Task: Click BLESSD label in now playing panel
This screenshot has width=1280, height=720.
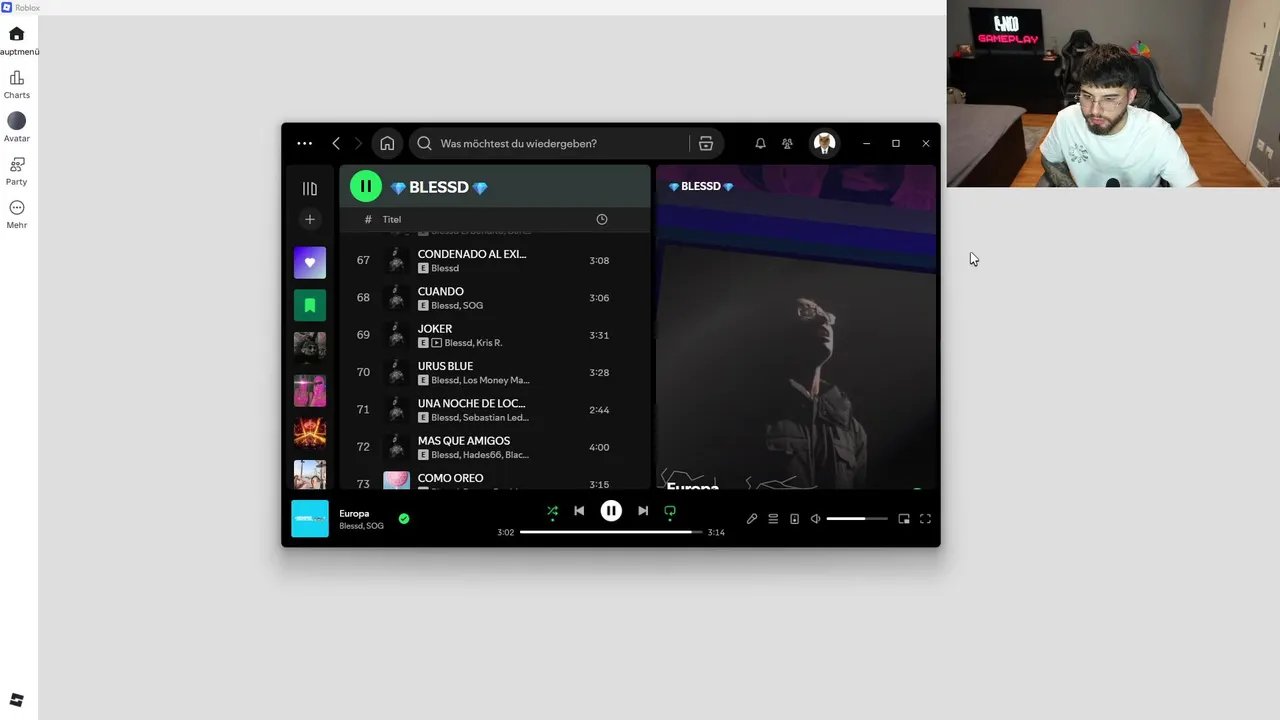Action: click(x=701, y=186)
